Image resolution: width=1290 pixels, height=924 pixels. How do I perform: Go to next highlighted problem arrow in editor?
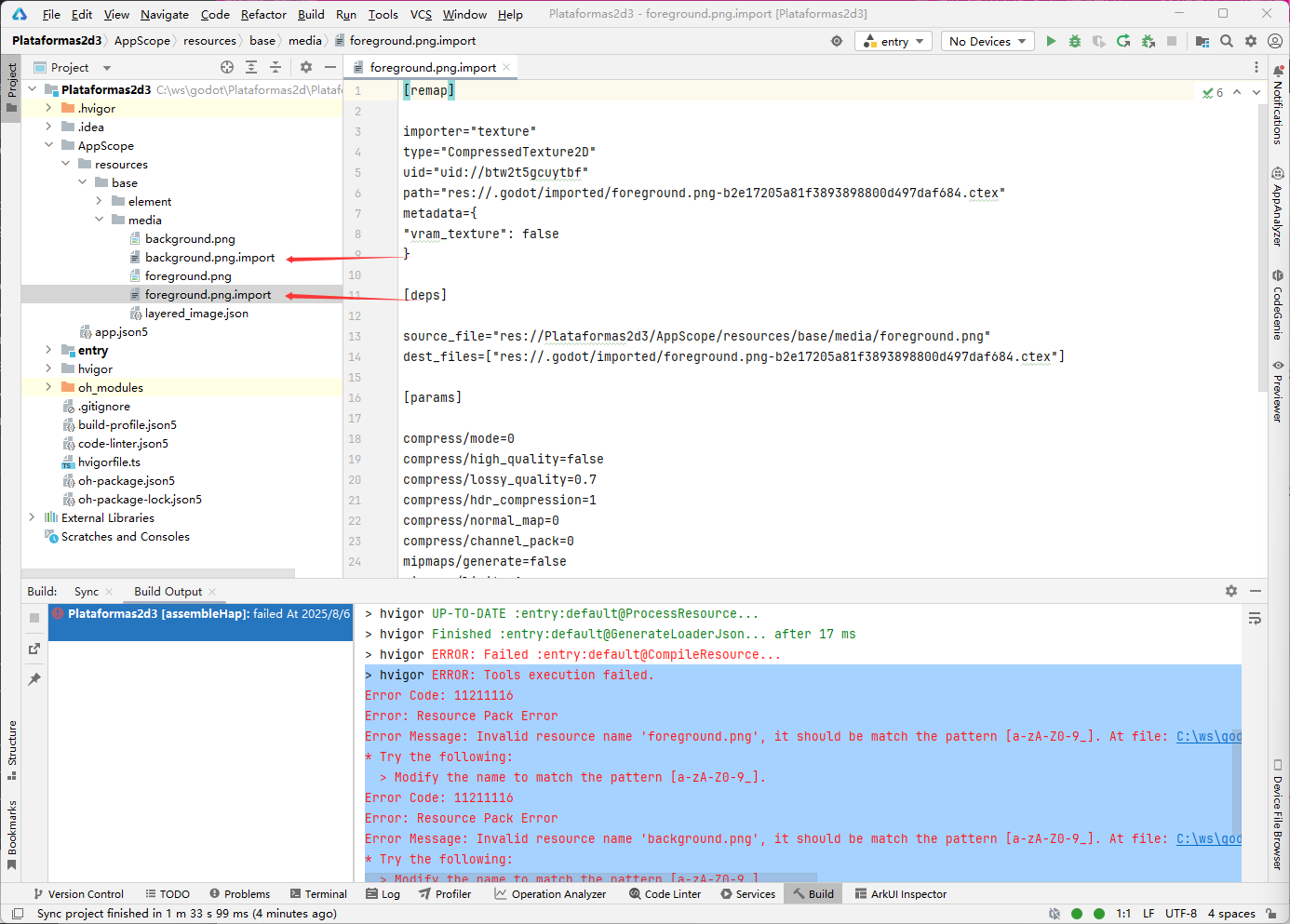pyautogui.click(x=1256, y=92)
